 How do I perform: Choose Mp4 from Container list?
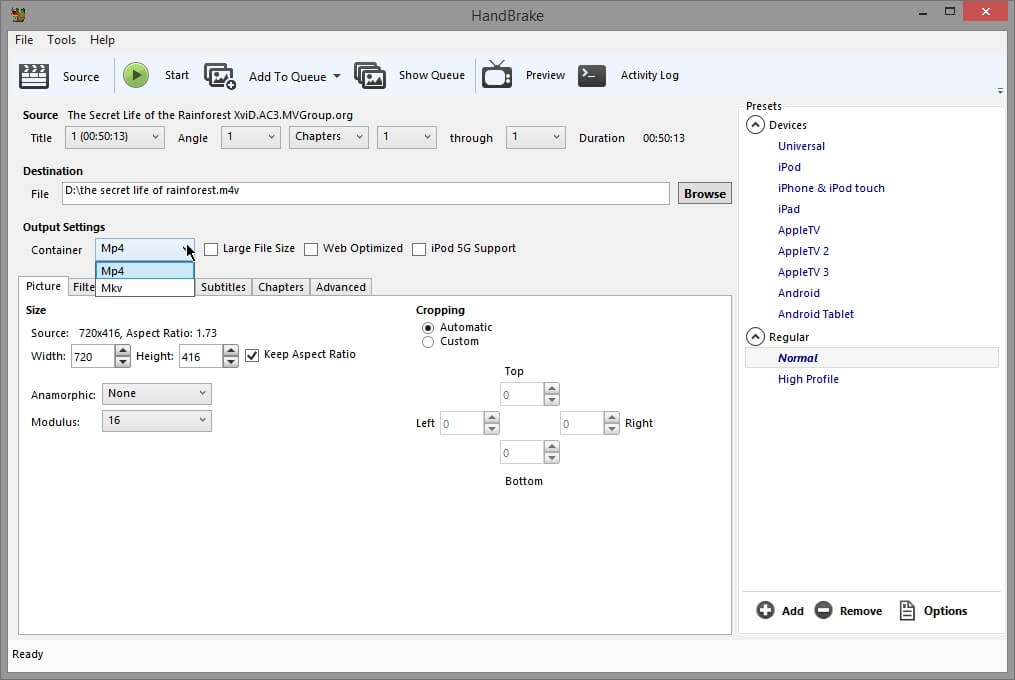point(145,271)
